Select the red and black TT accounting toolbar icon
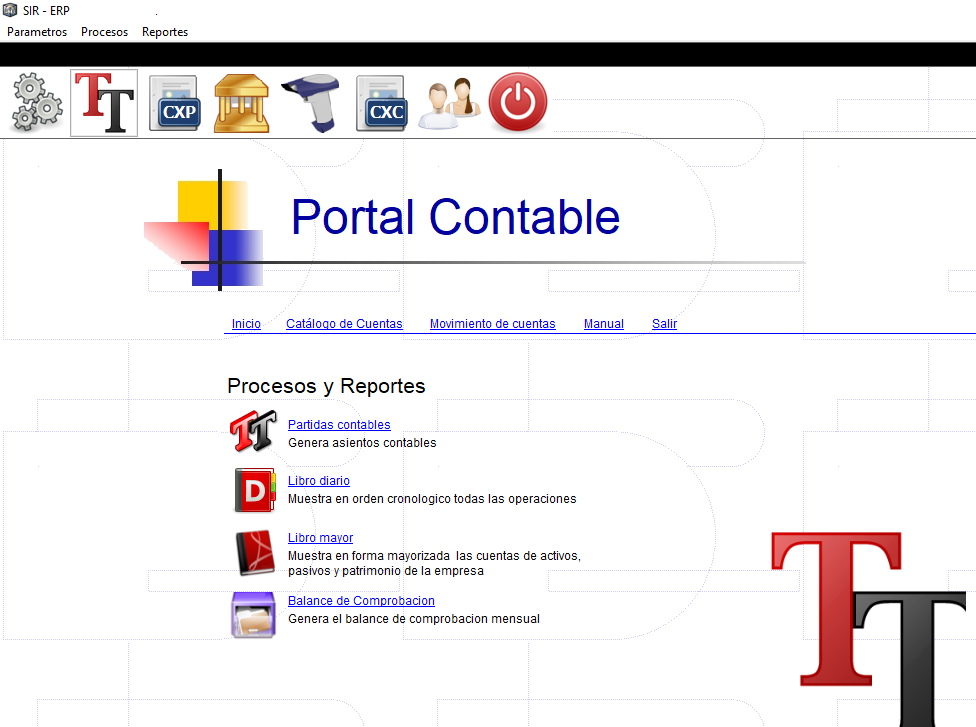The height and width of the screenshot is (727, 976). pos(104,103)
